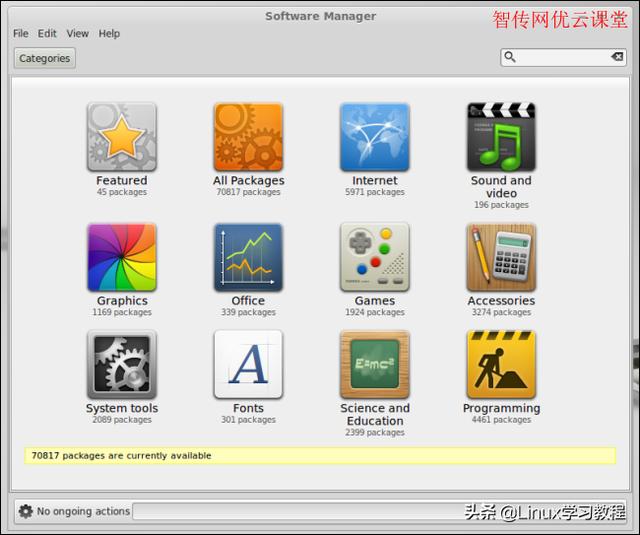The image size is (640, 535).
Task: Click the Featured label text
Action: coord(122,180)
